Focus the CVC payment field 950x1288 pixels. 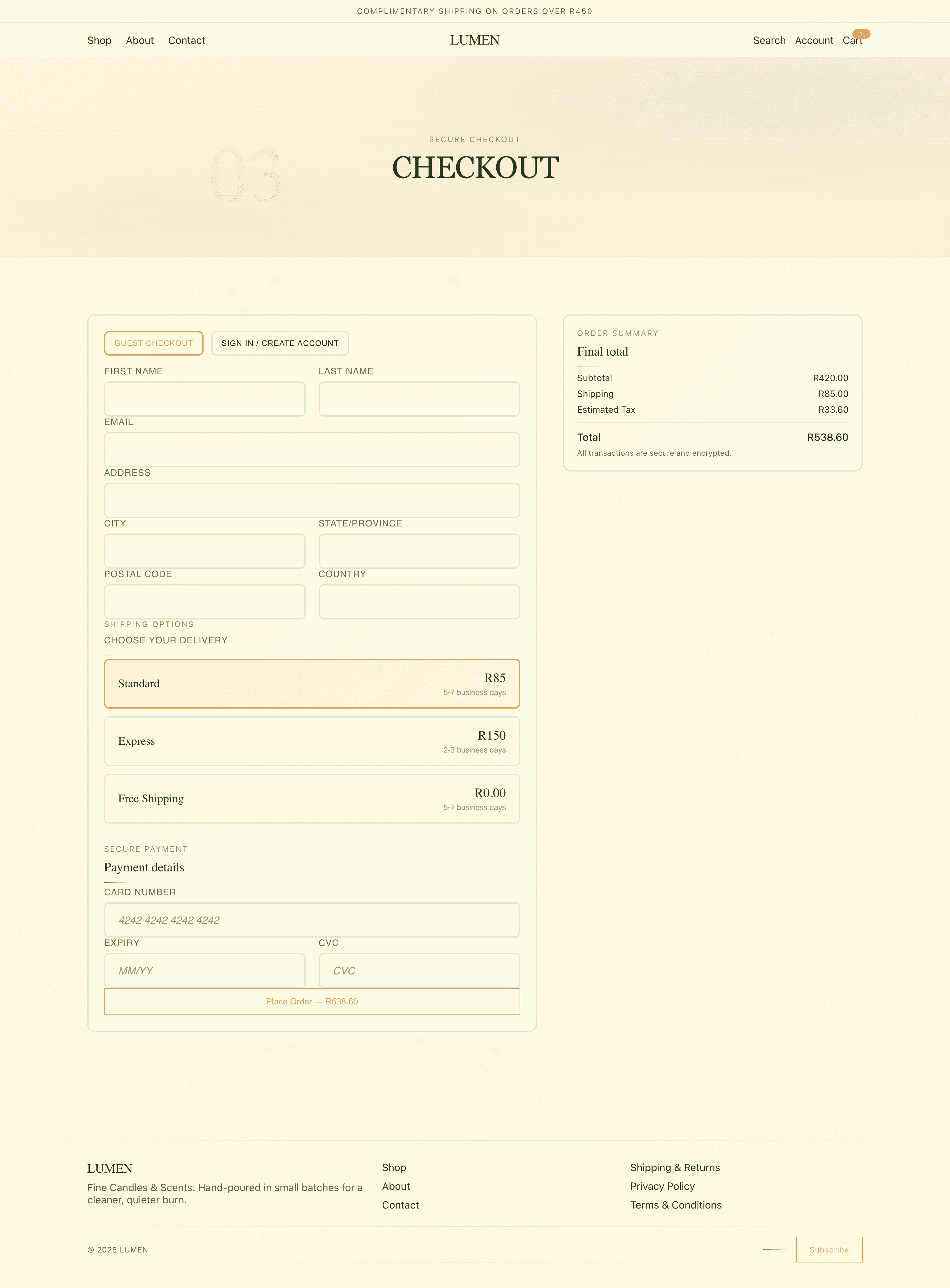click(419, 970)
